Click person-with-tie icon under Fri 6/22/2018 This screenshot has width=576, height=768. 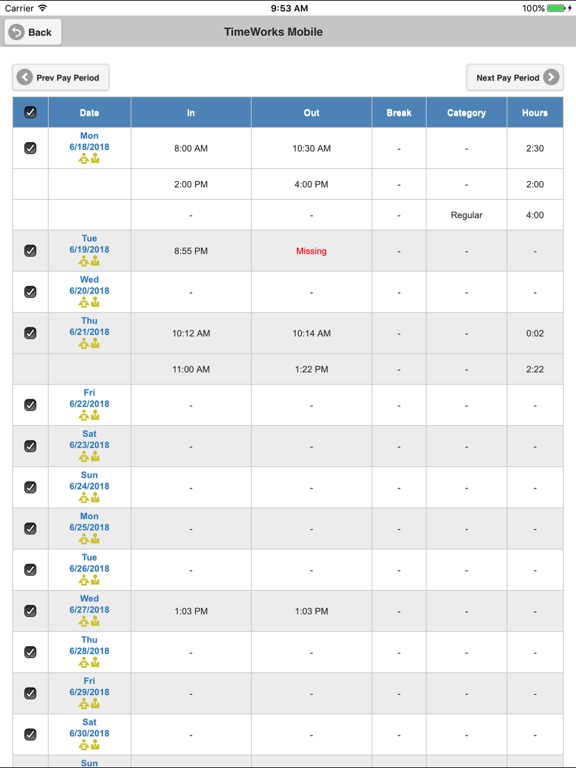coord(95,415)
